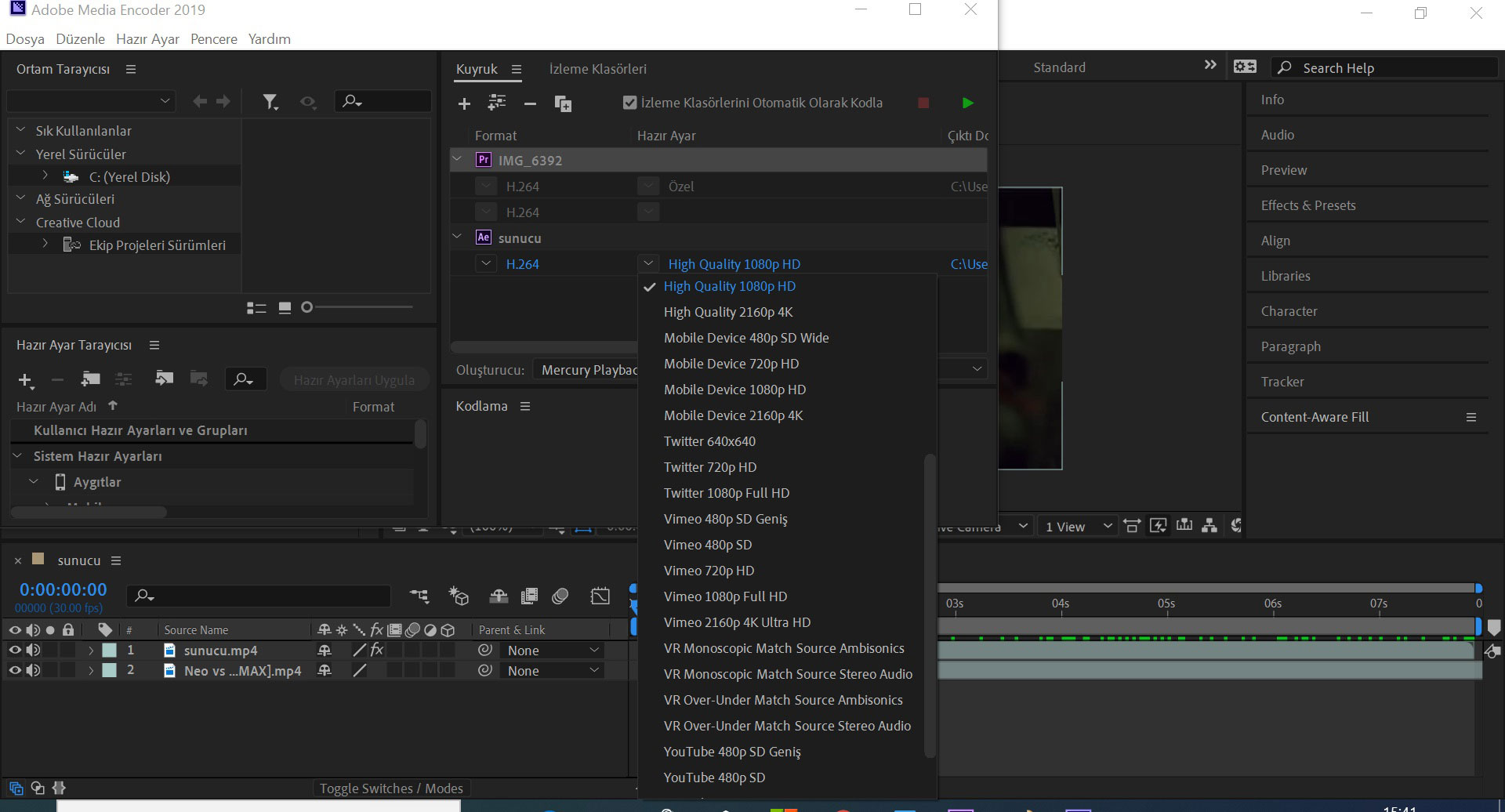Open Kodlama panel menu icon

click(525, 406)
